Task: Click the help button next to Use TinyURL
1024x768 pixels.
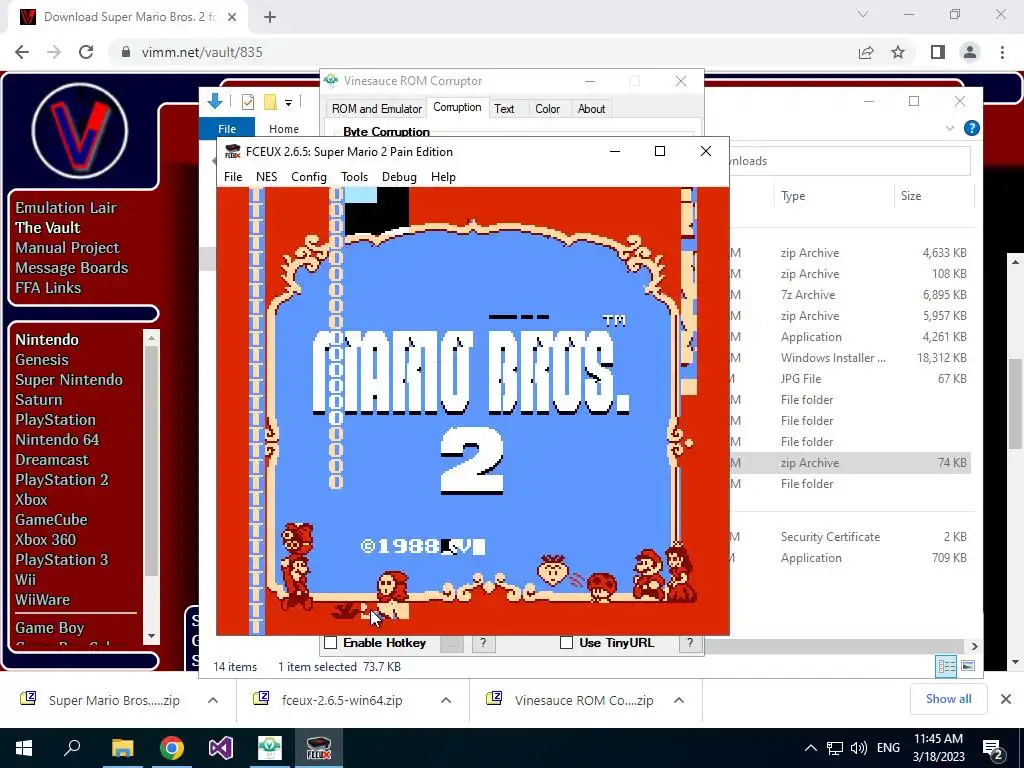Action: pyautogui.click(x=690, y=643)
